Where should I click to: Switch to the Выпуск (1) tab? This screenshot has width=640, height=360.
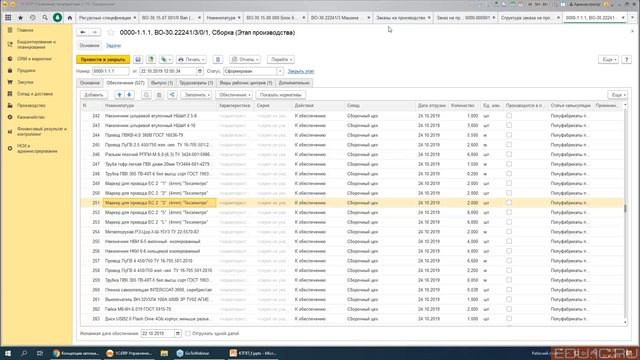[162, 83]
